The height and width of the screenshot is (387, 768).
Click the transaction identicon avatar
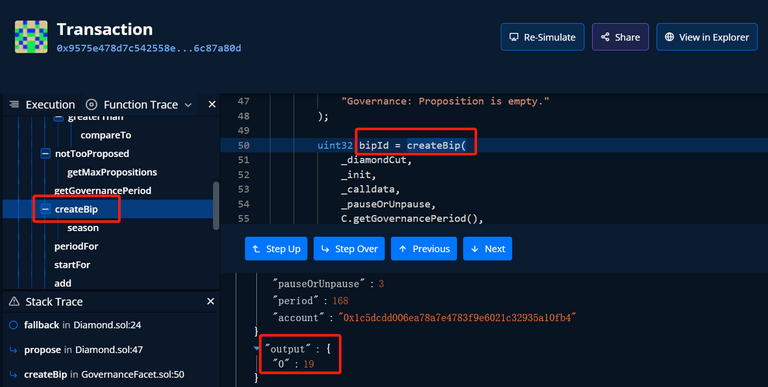coord(31,37)
